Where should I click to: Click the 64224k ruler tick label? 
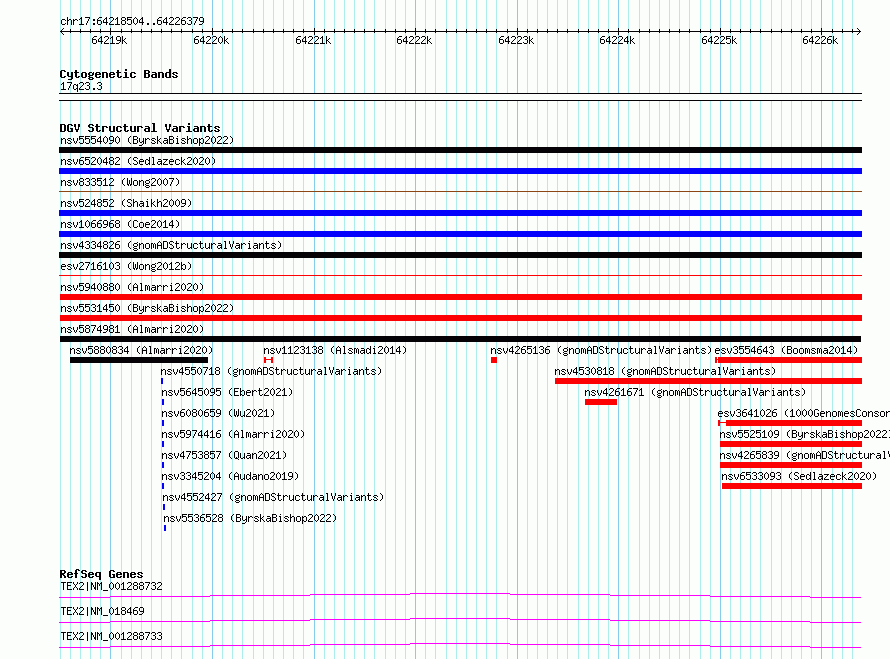[617, 40]
